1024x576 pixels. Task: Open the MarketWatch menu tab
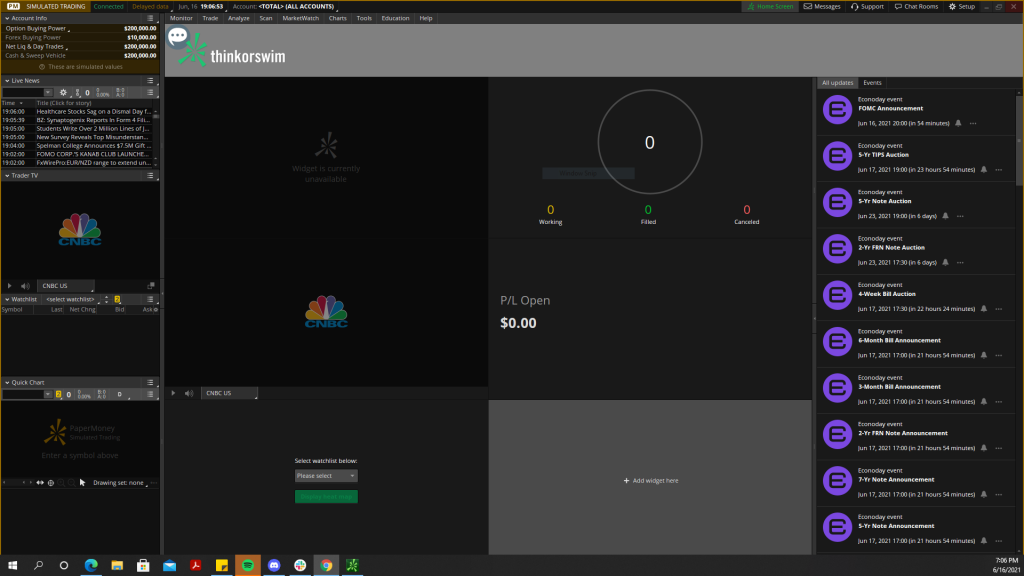coord(300,18)
